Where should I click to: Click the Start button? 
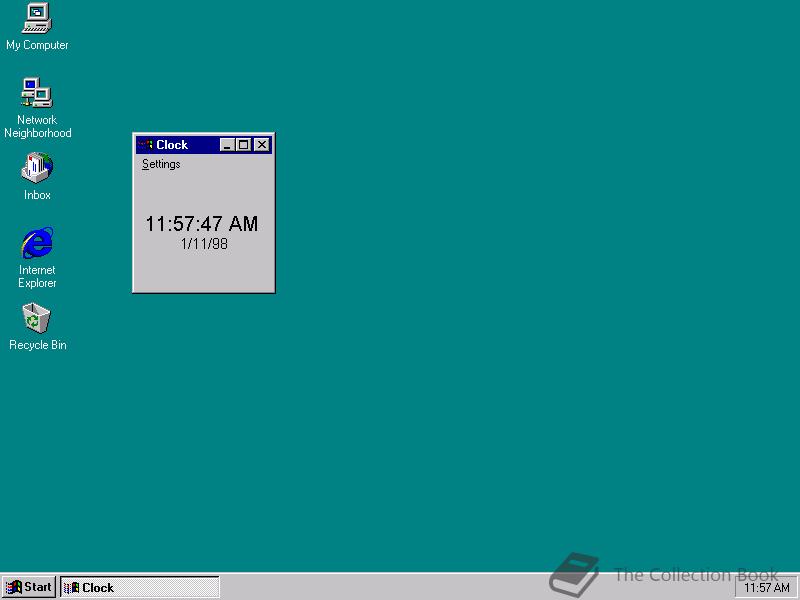tap(29, 587)
